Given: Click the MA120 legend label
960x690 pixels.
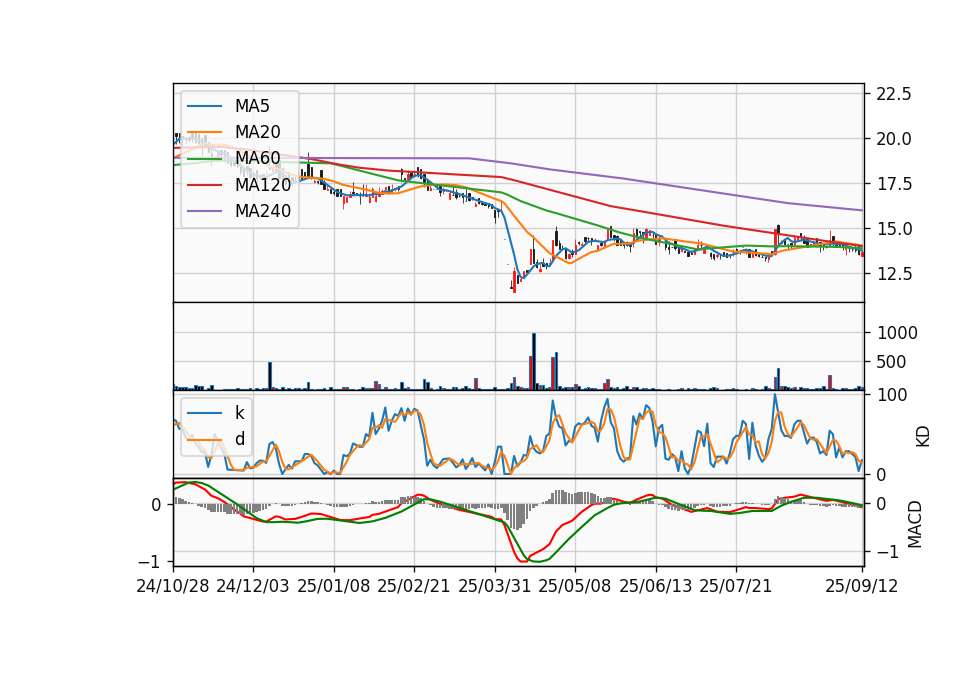Looking at the screenshot, I should pyautogui.click(x=263, y=184).
